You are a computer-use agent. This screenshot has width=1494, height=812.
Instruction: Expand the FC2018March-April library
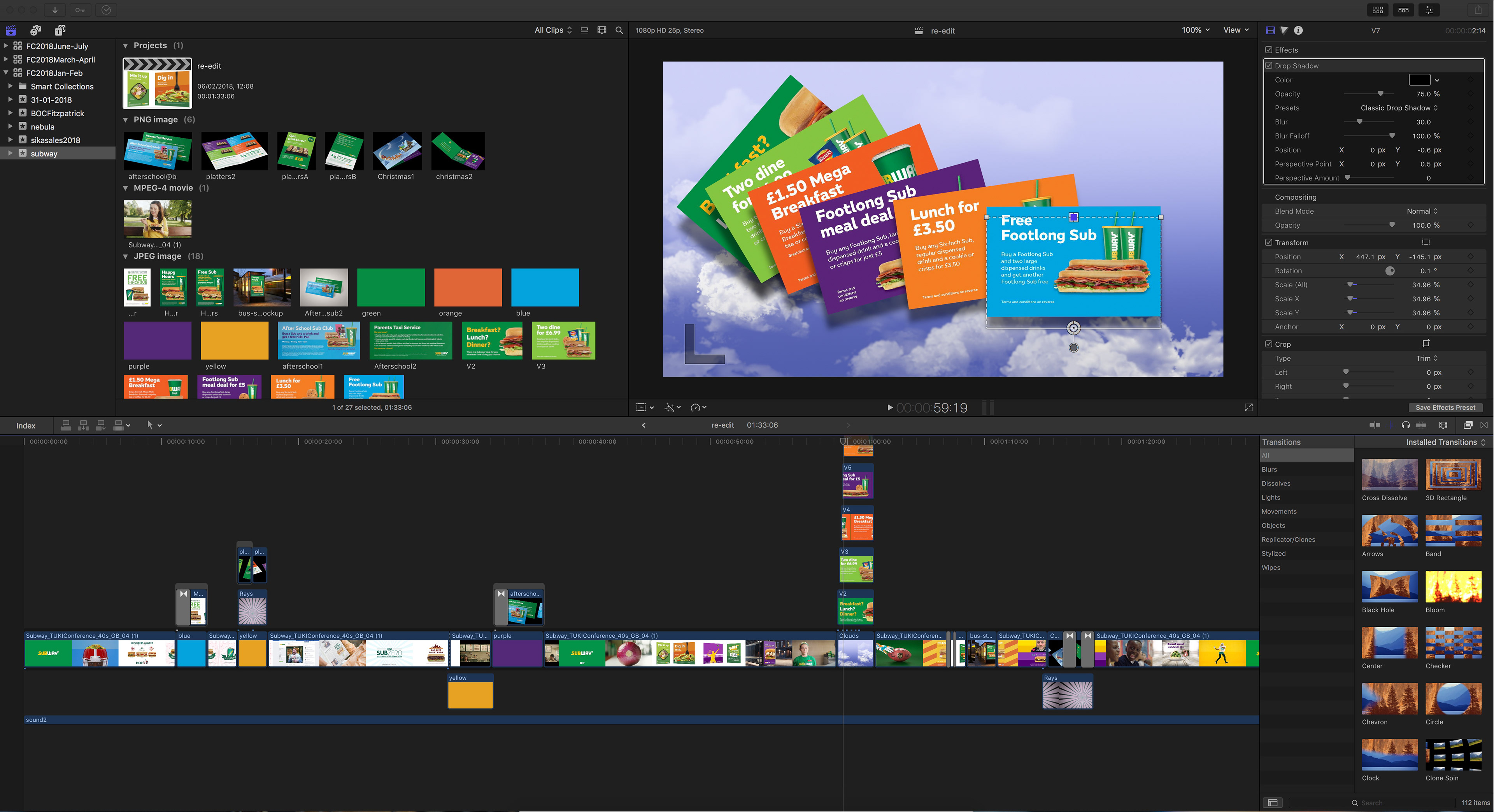pos(6,59)
